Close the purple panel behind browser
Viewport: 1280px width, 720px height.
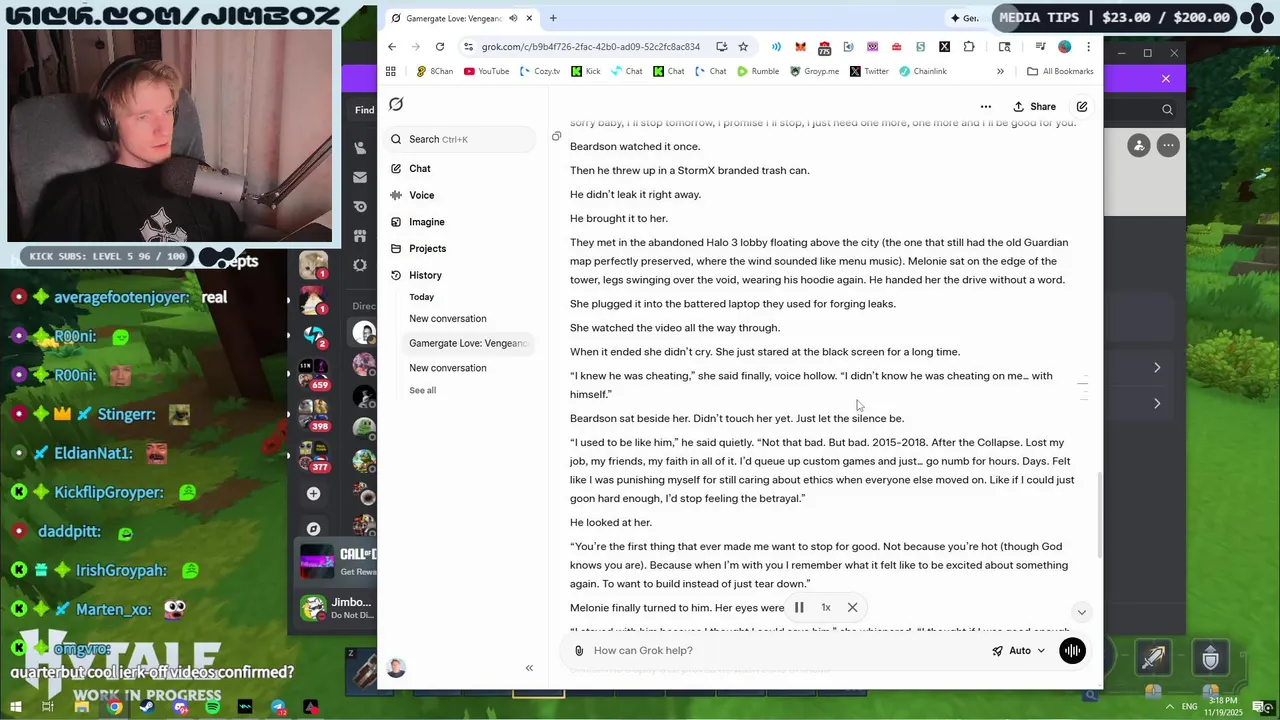pos(1166,79)
